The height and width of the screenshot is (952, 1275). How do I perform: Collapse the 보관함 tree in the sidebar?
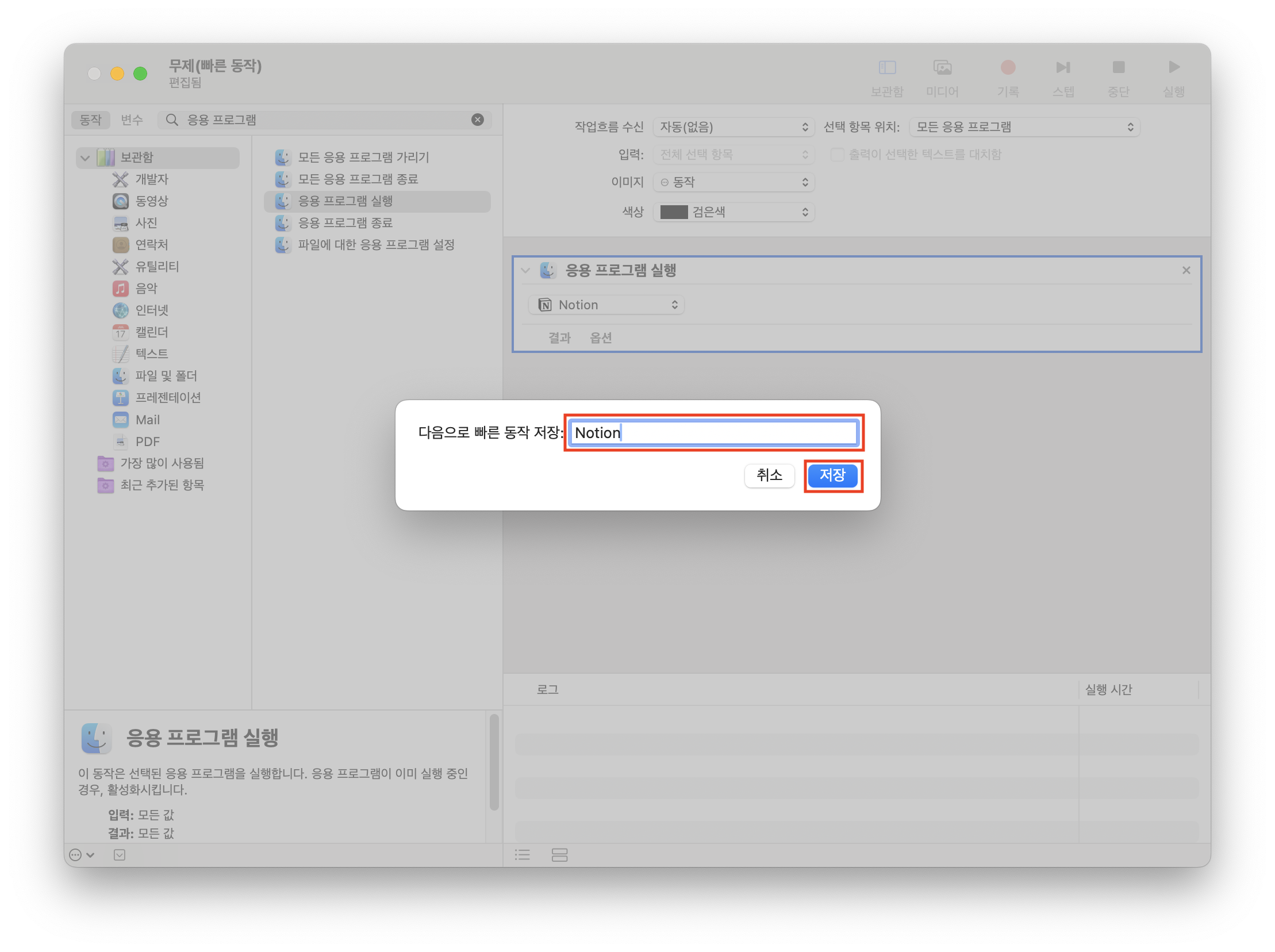85,158
